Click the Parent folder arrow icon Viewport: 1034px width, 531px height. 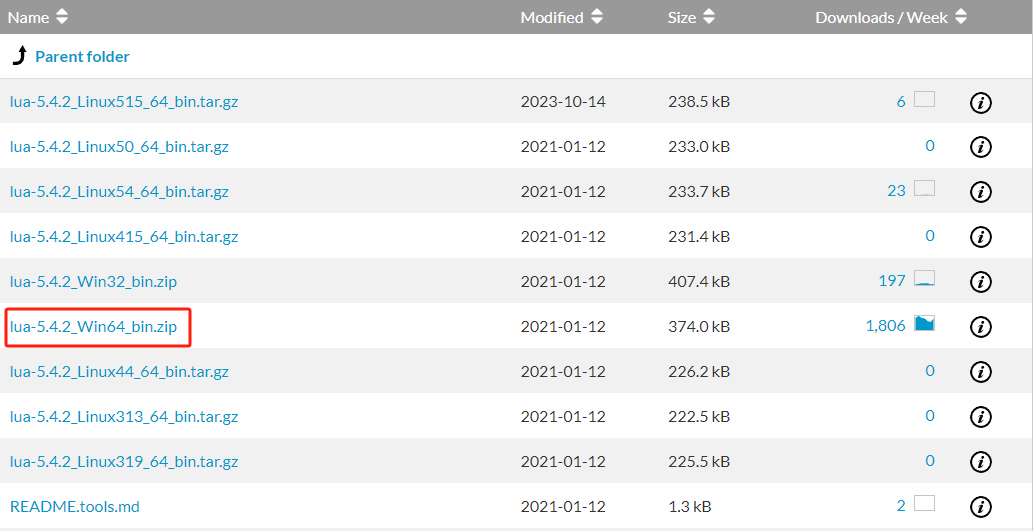[x=20, y=56]
